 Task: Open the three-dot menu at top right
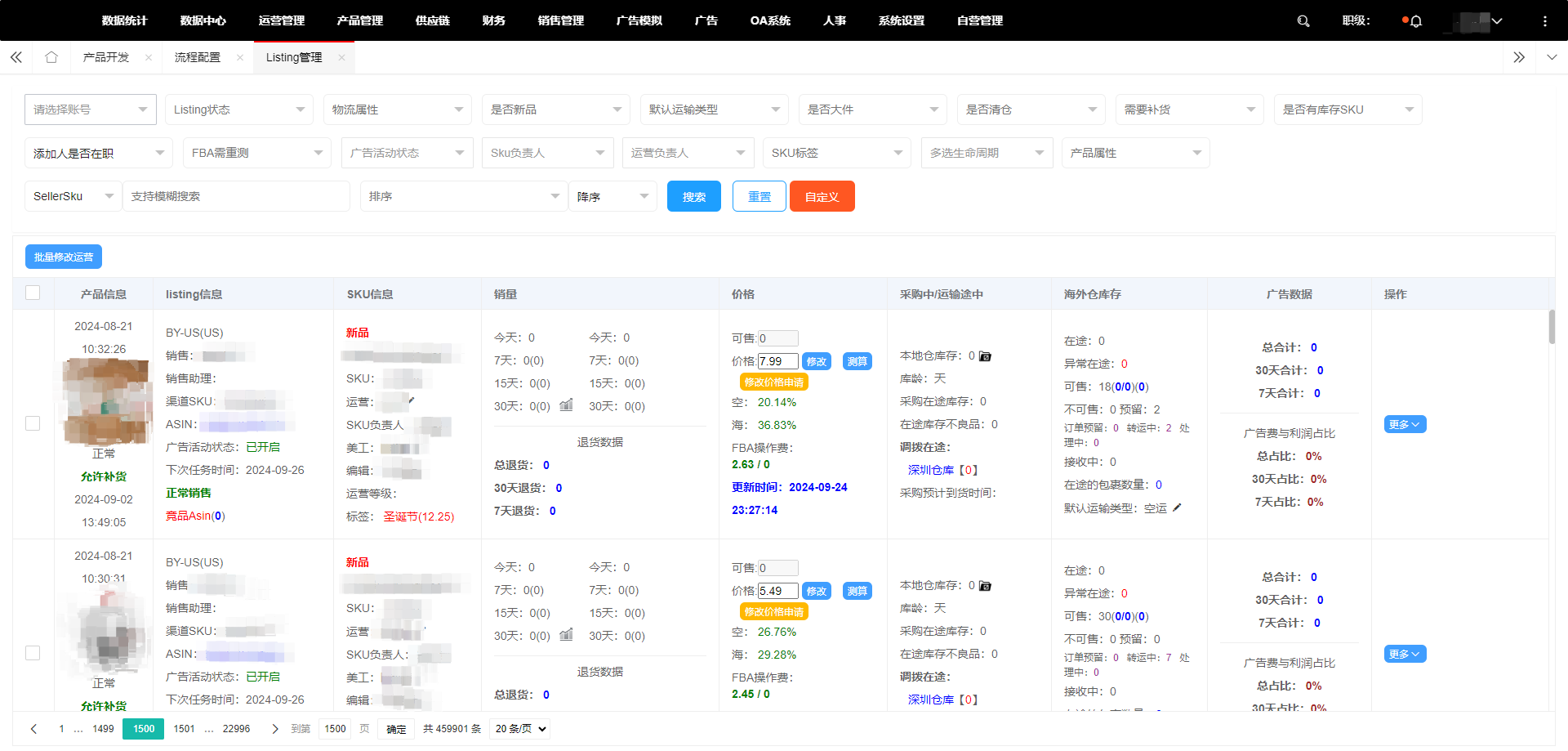tap(1546, 20)
